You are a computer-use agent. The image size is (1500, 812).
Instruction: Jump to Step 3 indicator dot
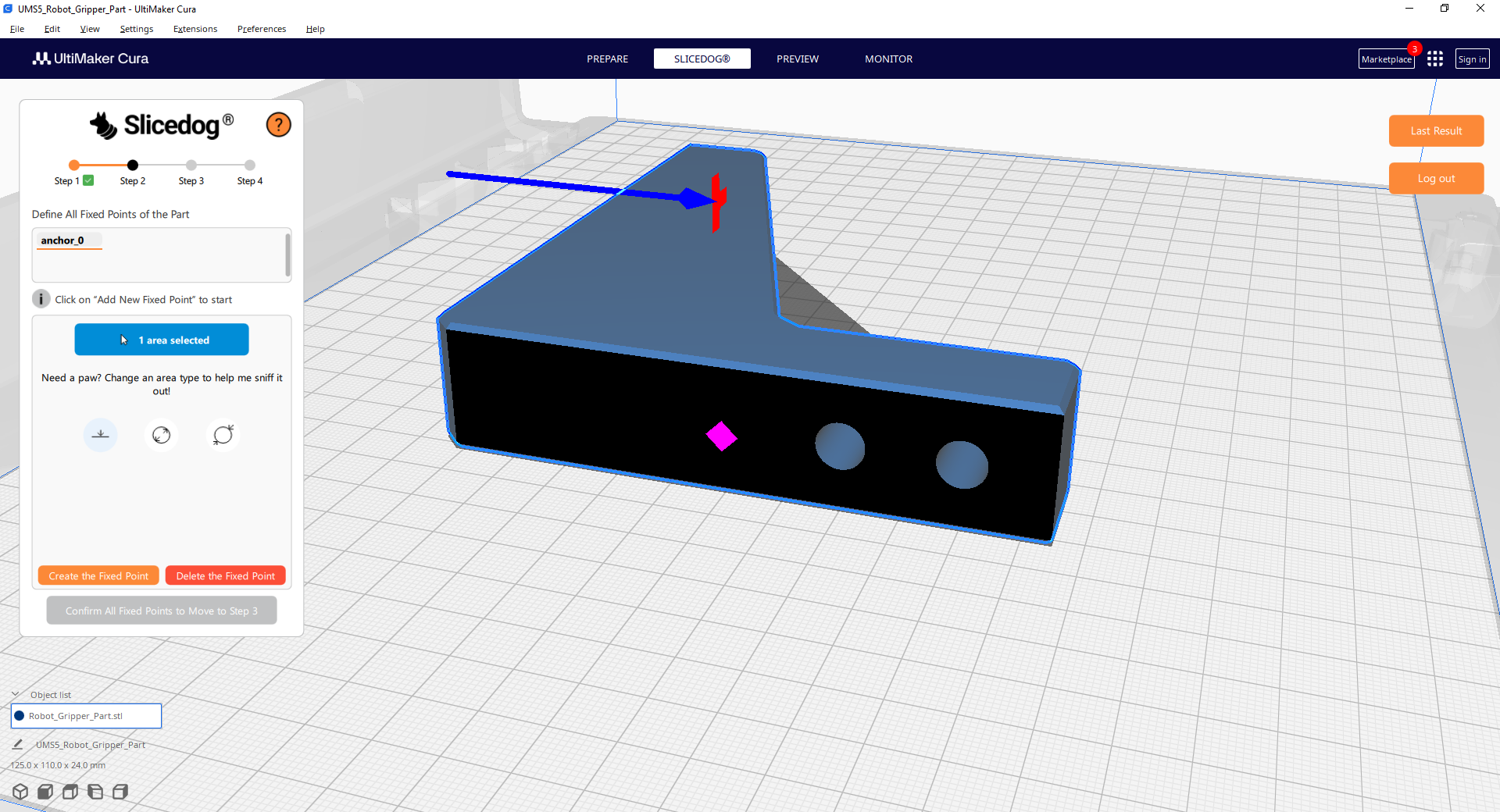tap(191, 166)
